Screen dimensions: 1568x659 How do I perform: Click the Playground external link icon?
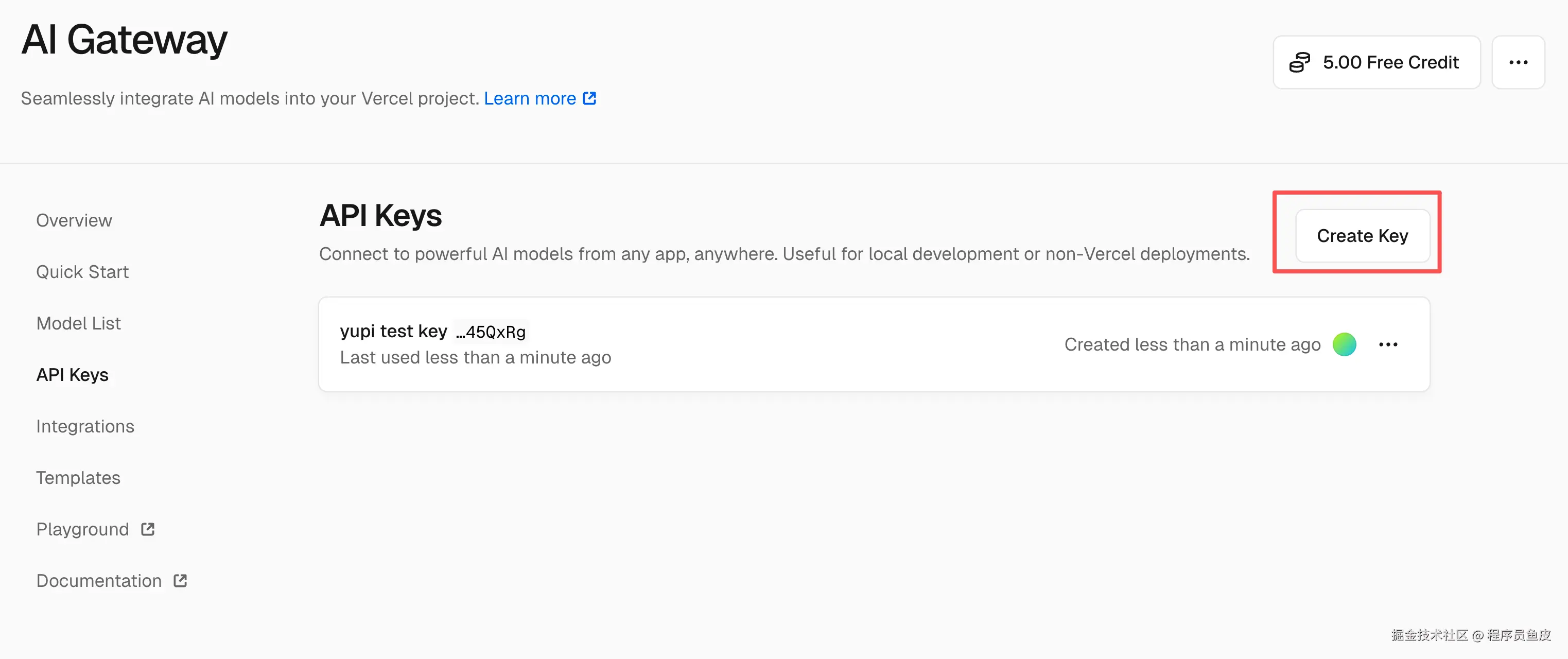click(148, 529)
